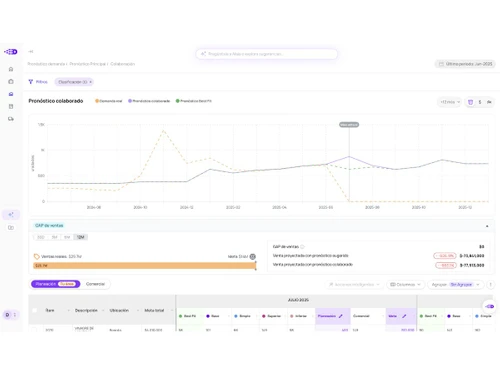Open the +12 mes dropdown
This screenshot has height=375, width=500.
[449, 102]
